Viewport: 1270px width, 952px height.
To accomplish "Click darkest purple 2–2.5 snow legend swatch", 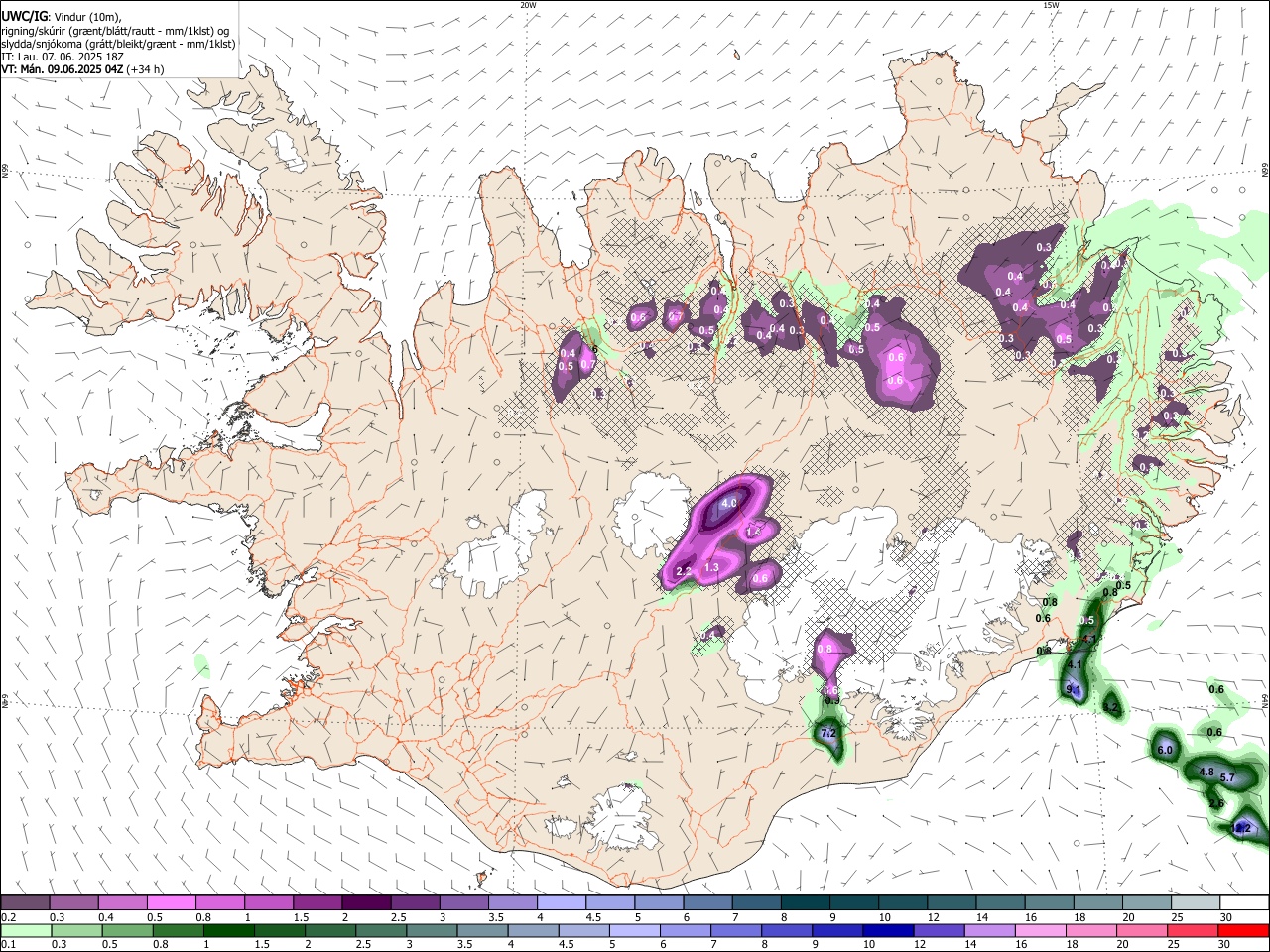I will [x=365, y=902].
